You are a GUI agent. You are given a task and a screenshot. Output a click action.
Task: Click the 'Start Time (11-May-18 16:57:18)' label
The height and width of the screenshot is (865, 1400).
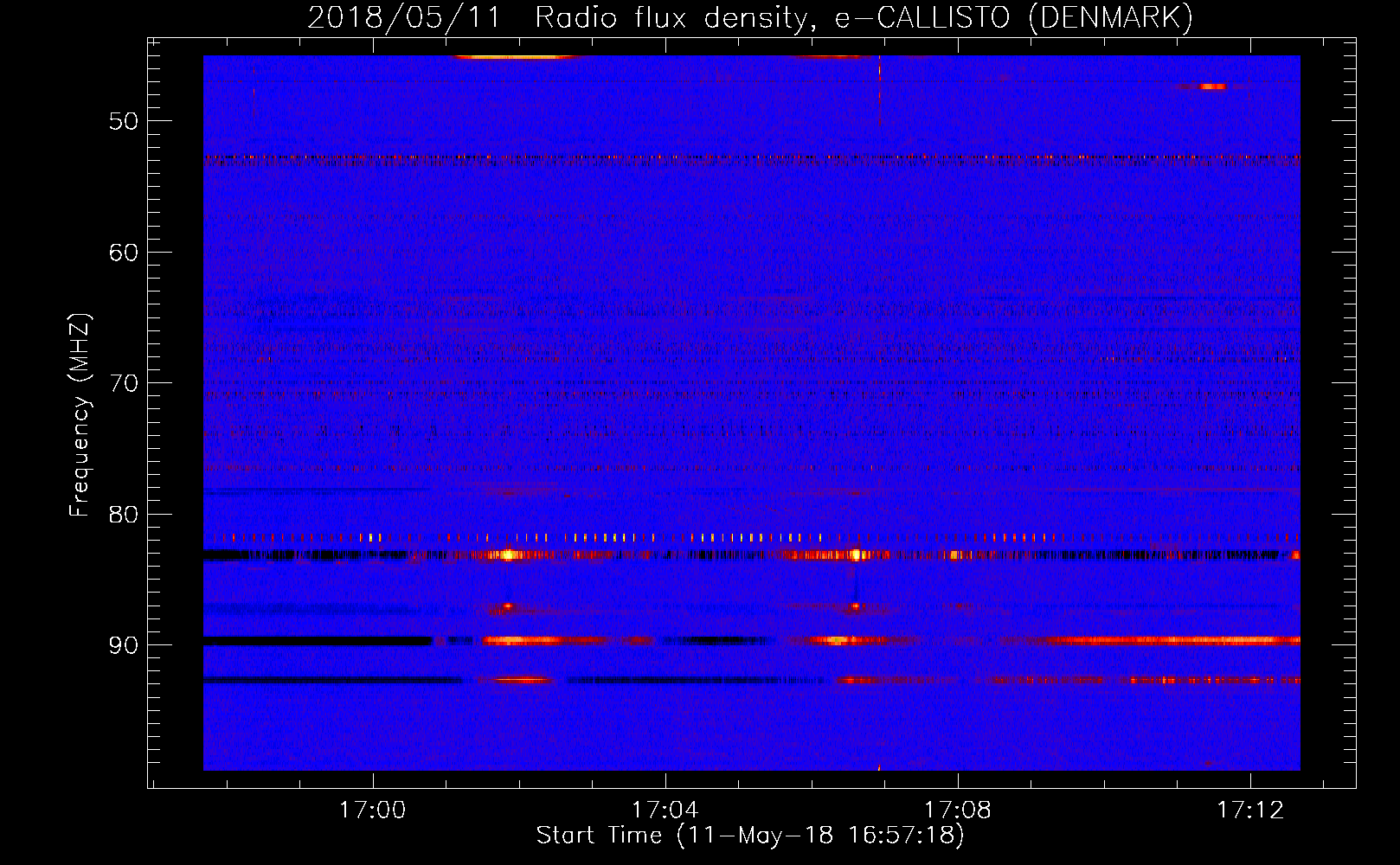pos(749,836)
